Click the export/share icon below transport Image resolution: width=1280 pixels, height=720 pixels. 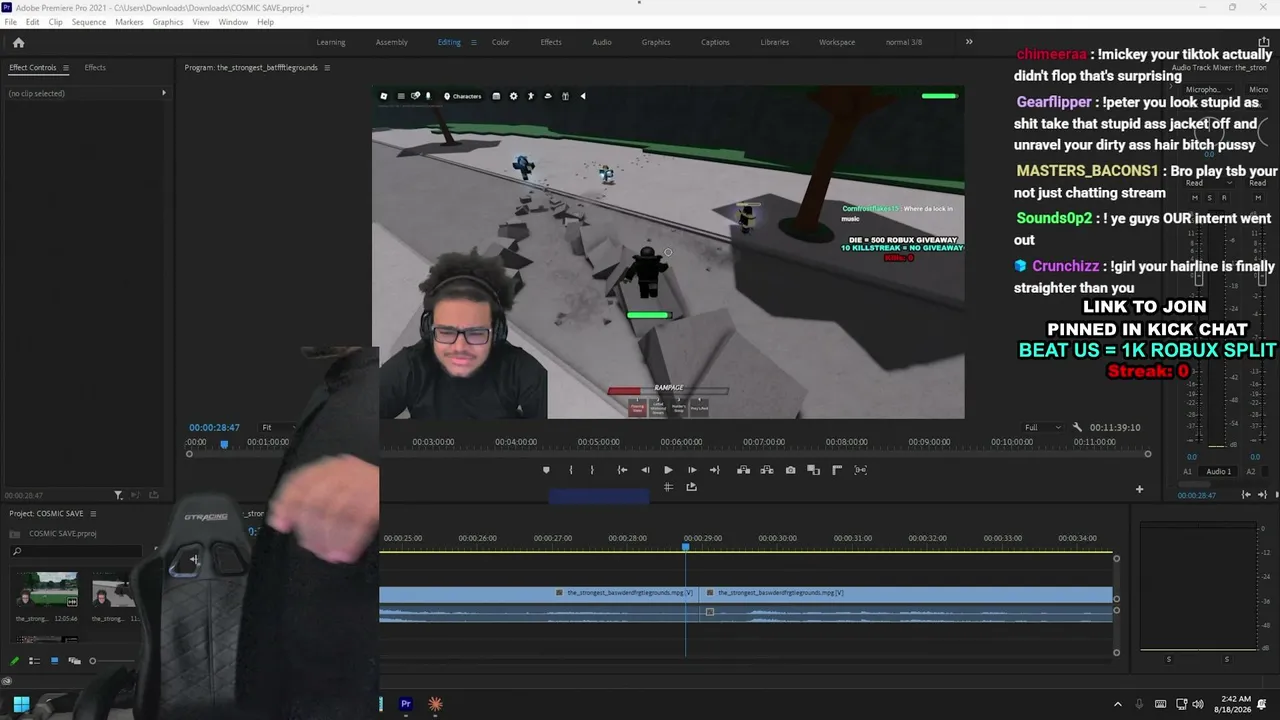click(x=691, y=487)
